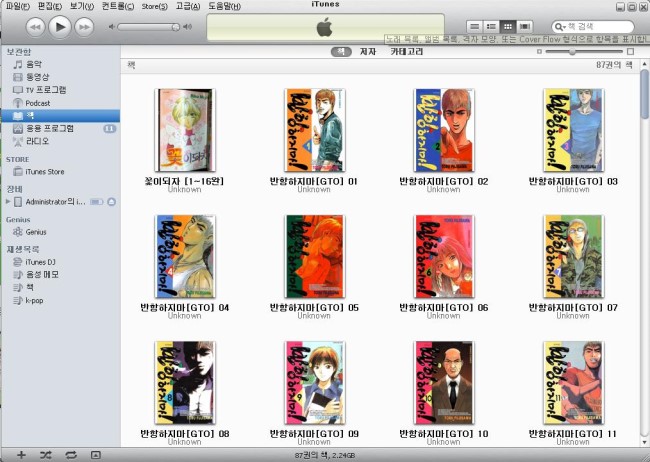Image resolution: width=650 pixels, height=462 pixels.
Task: Click the low volume speaker icon
Action: click(x=111, y=27)
